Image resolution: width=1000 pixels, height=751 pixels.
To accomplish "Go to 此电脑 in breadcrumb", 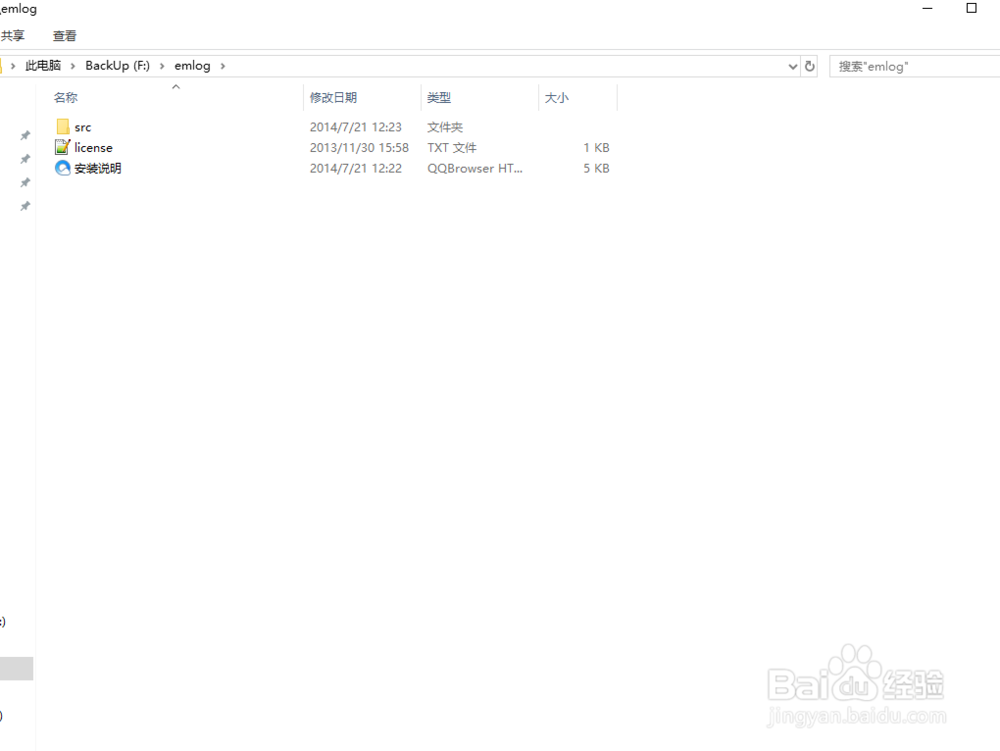I will 43,66.
